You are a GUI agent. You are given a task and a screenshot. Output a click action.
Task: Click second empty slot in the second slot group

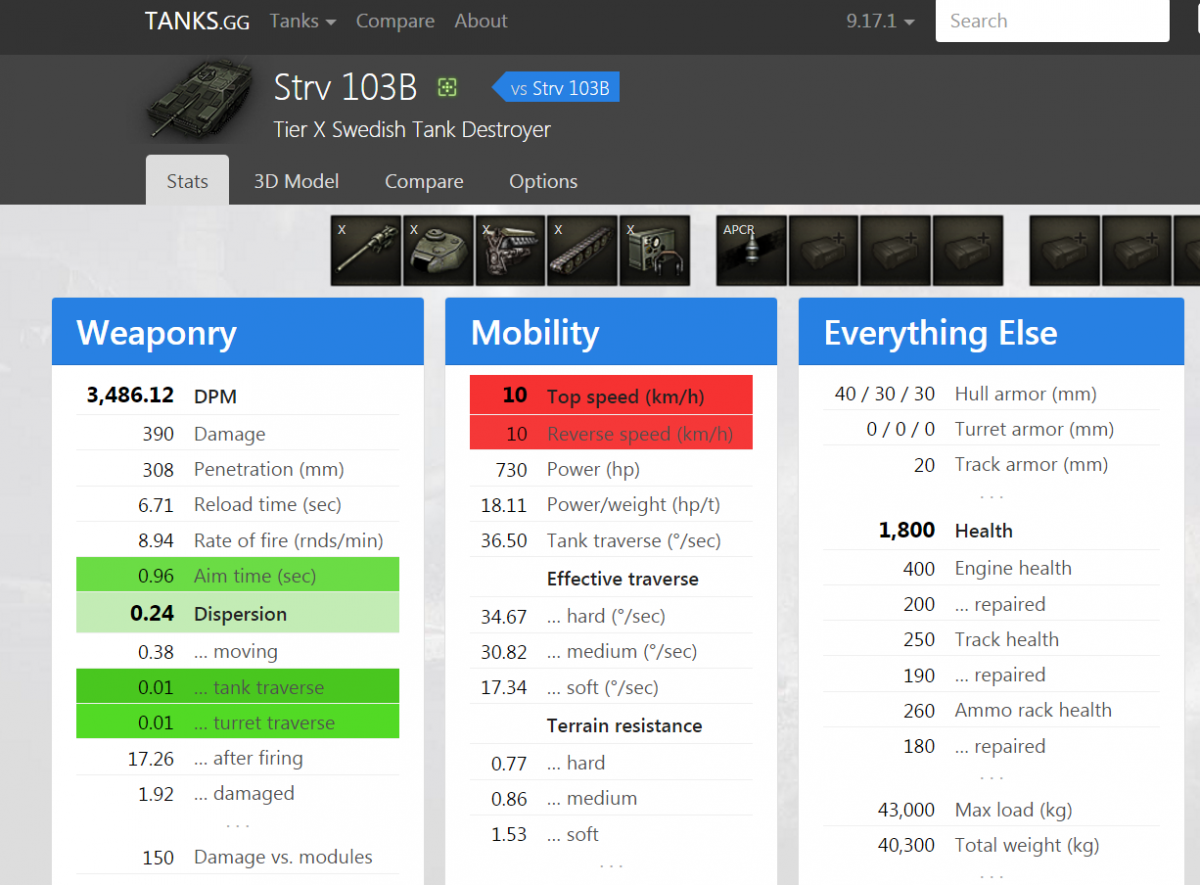pos(1137,251)
